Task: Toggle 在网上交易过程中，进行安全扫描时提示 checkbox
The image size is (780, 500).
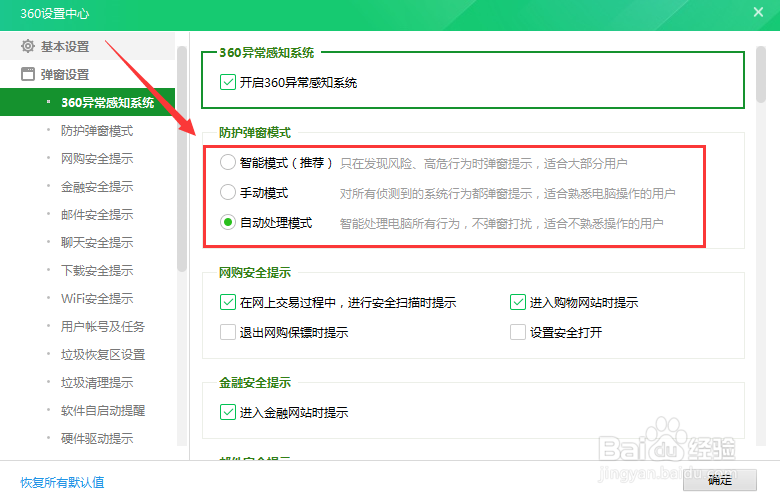Action: point(228,302)
